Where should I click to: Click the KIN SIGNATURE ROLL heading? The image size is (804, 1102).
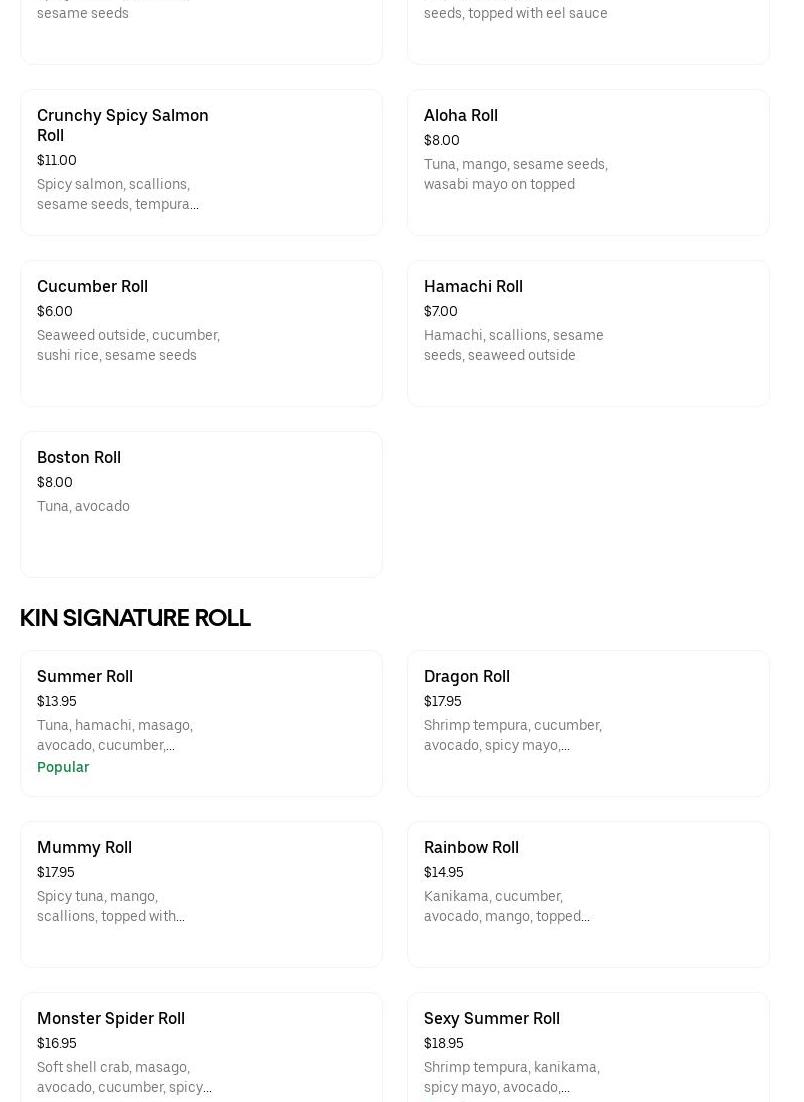(x=135, y=618)
